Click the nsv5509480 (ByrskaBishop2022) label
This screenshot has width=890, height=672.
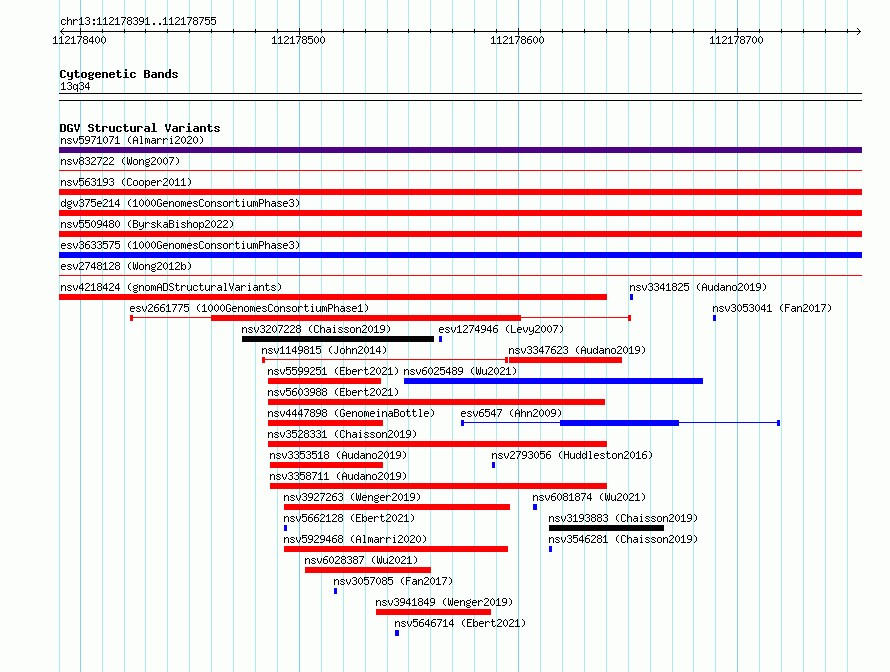point(147,224)
